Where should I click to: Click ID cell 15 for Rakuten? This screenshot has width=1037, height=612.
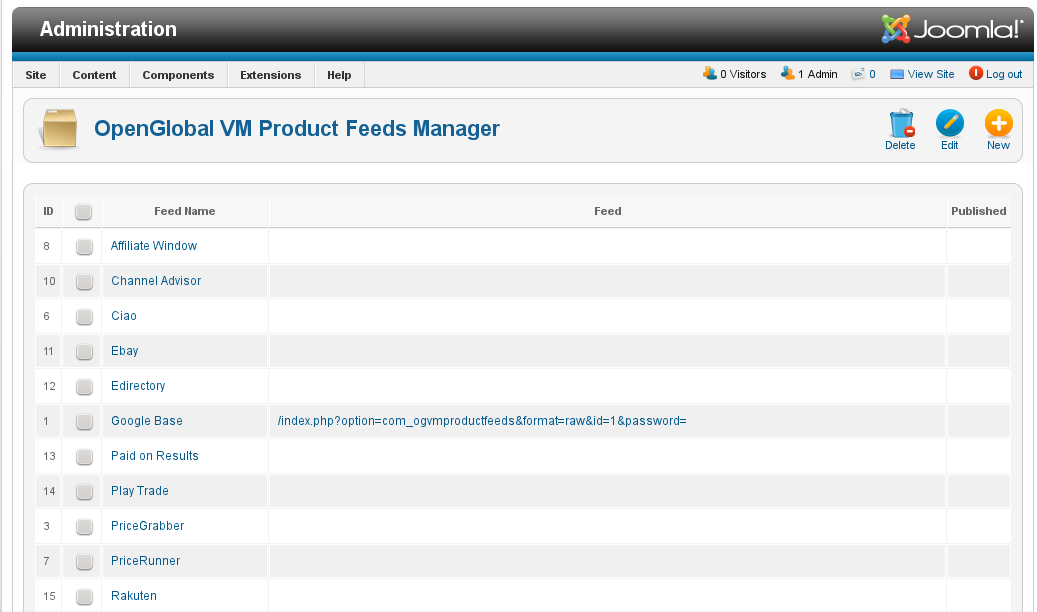click(50, 596)
